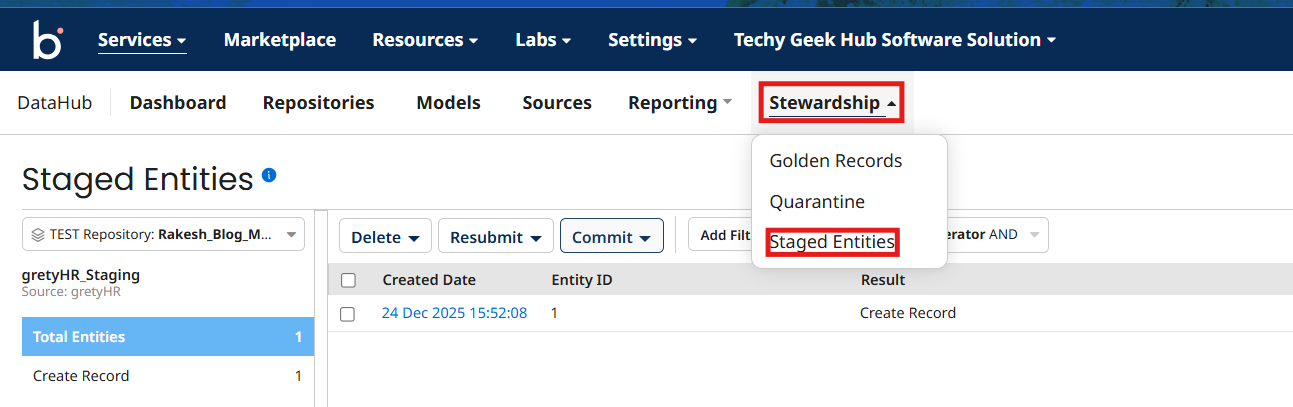Open the Labs dropdown
The image size is (1293, 407).
click(543, 40)
